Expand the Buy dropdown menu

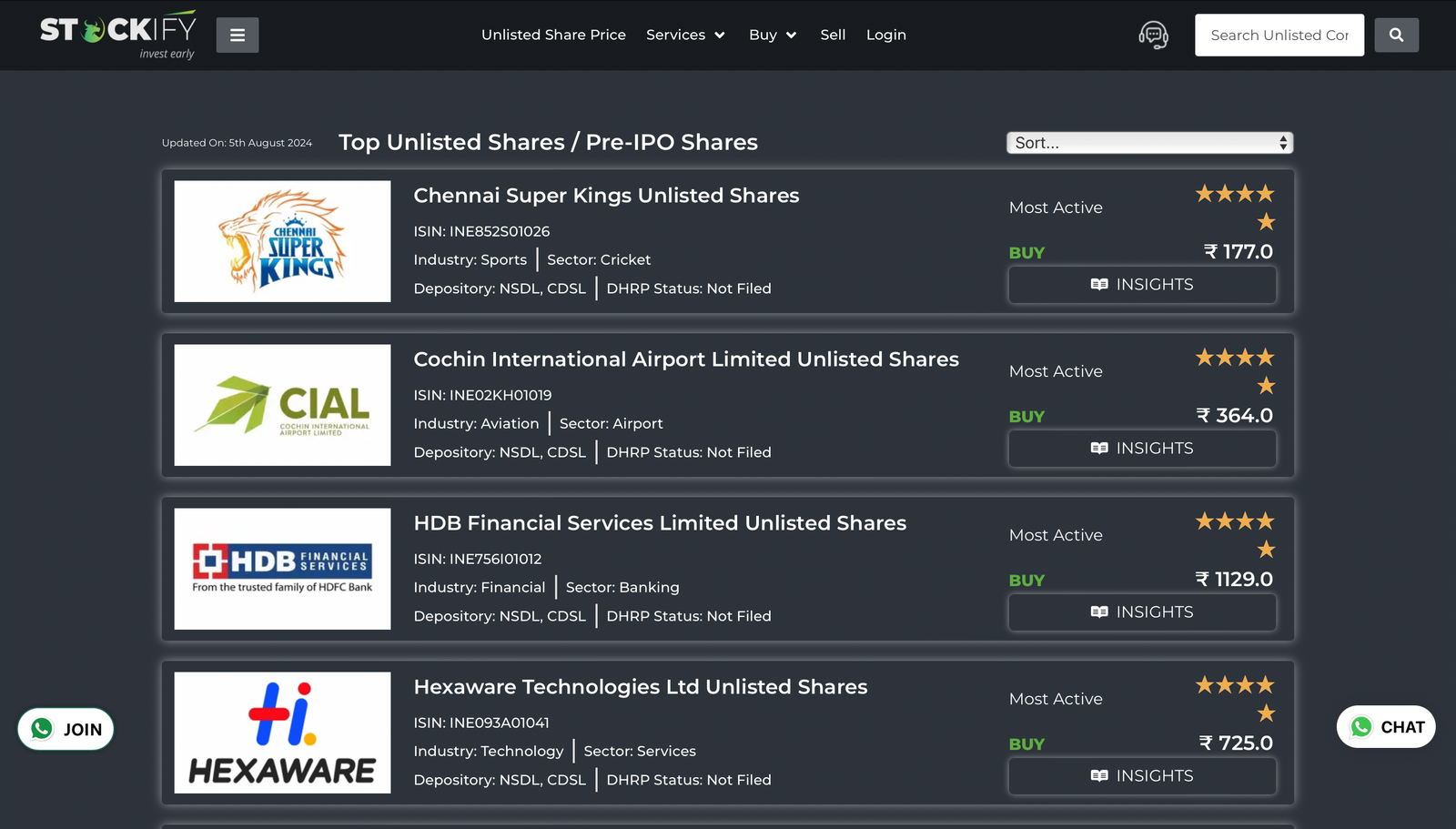pos(773,35)
